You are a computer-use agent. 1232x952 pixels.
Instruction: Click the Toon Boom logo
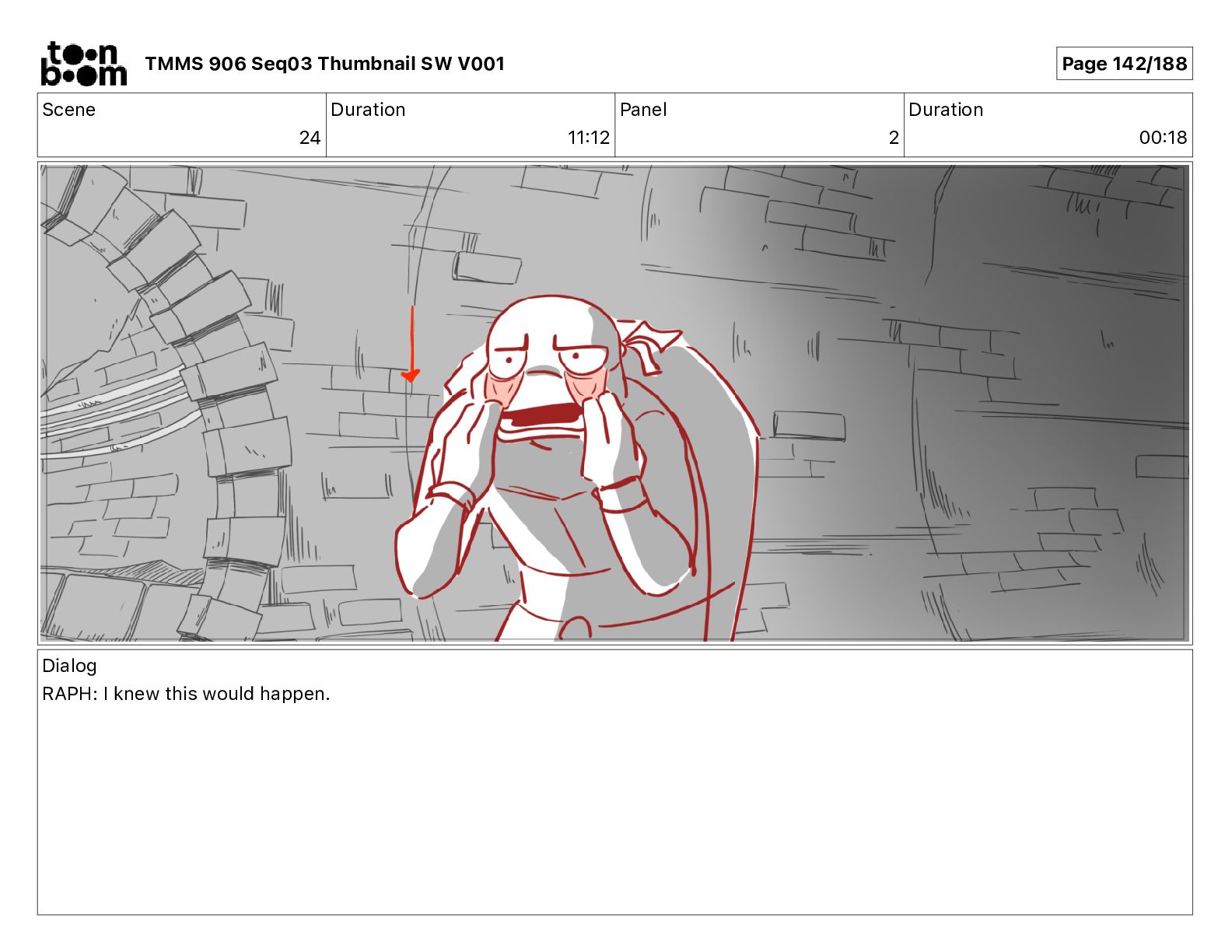[83, 64]
